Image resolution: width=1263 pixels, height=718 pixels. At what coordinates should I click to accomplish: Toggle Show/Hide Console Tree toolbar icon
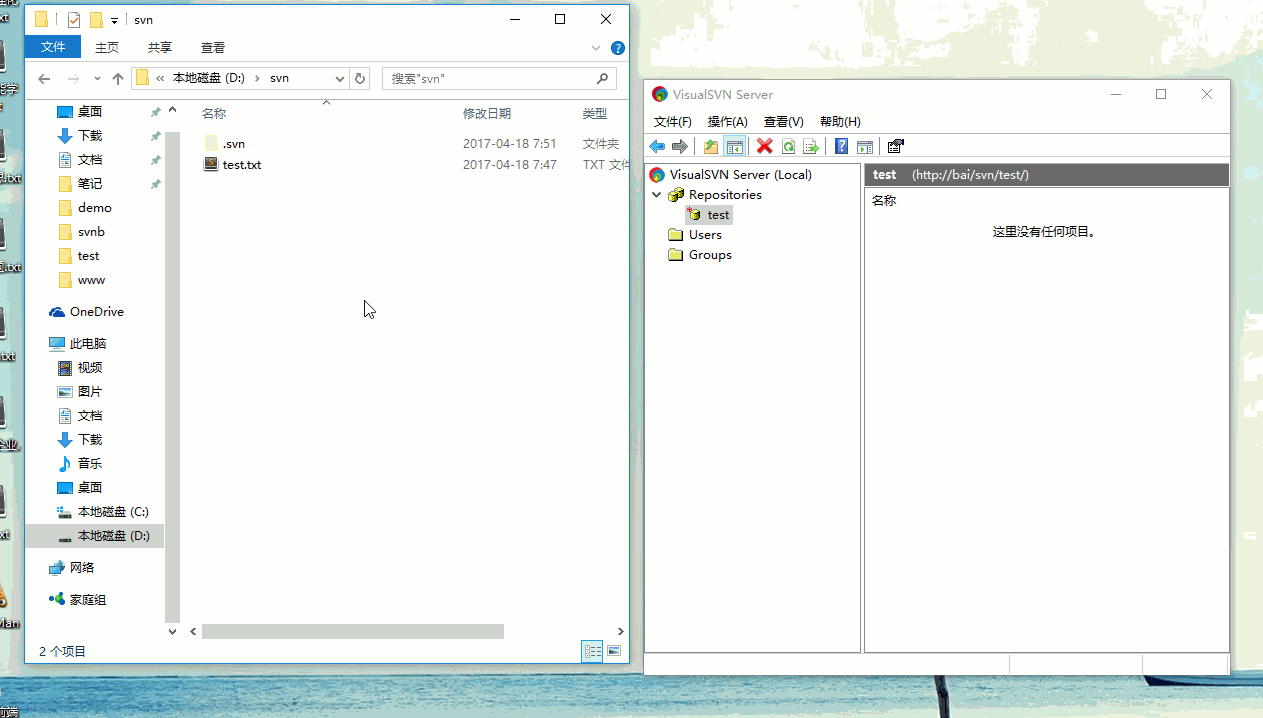pos(735,147)
